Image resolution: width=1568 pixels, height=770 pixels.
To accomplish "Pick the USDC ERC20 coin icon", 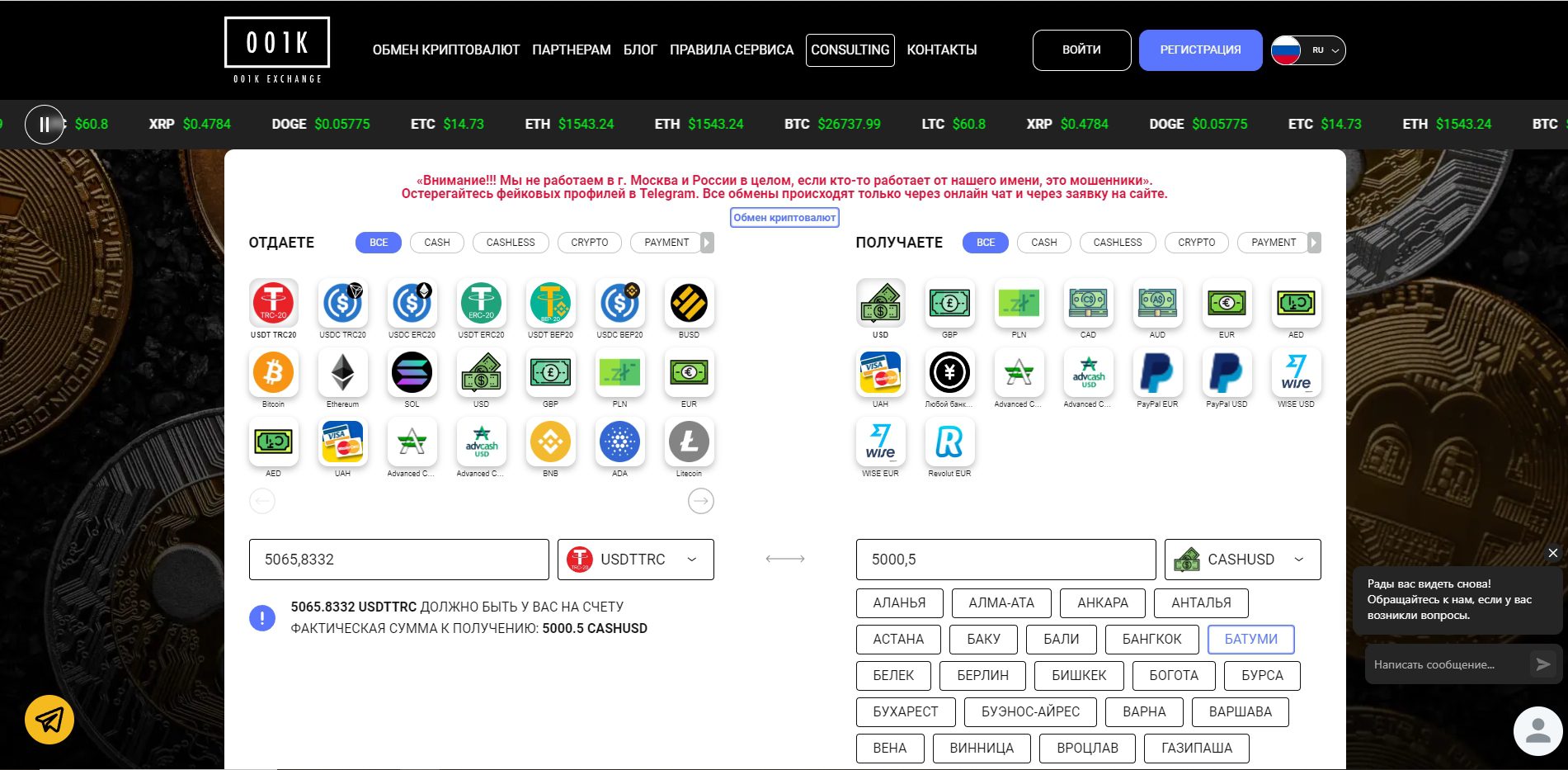I will [412, 303].
